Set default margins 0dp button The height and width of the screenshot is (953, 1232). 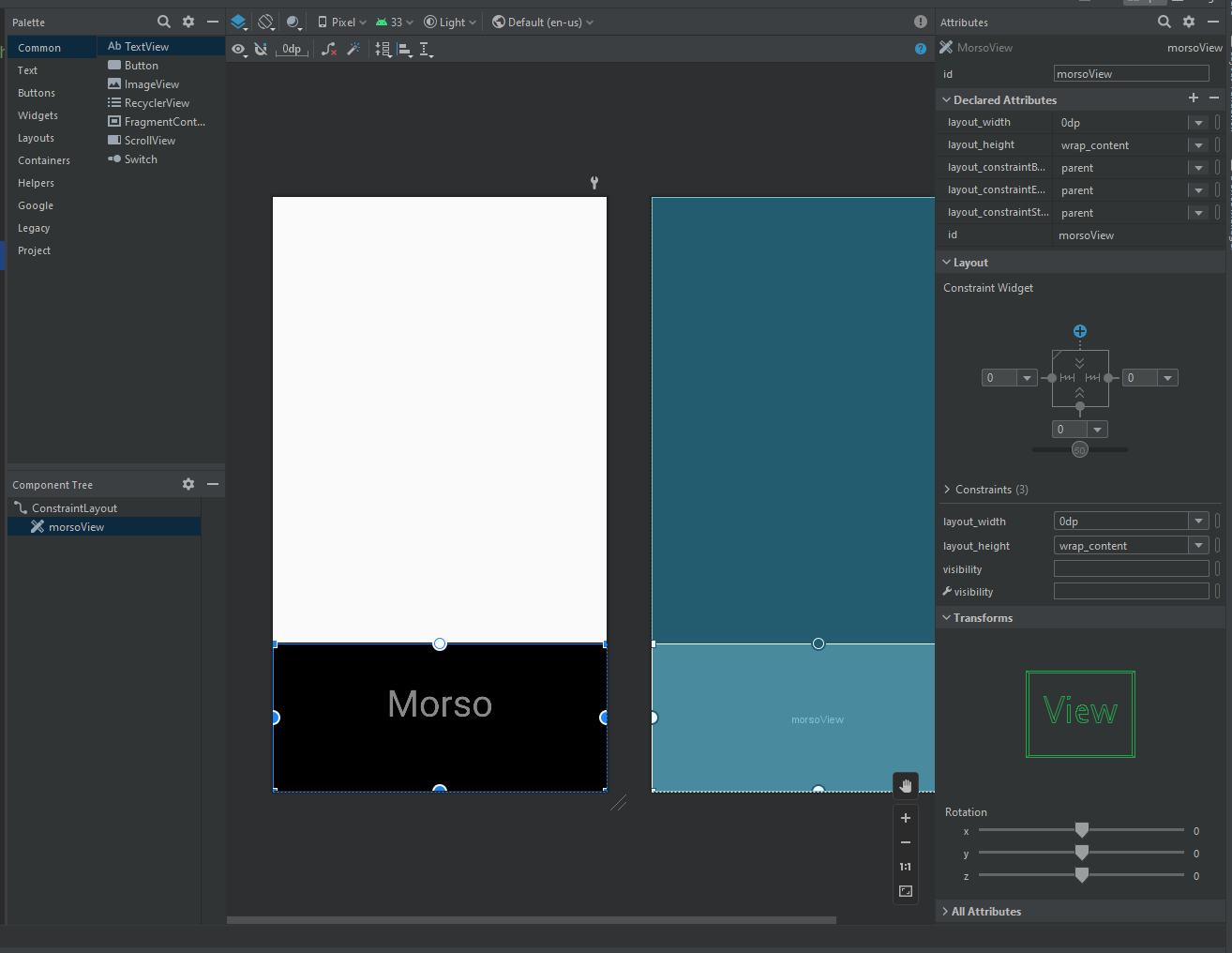pyautogui.click(x=293, y=49)
